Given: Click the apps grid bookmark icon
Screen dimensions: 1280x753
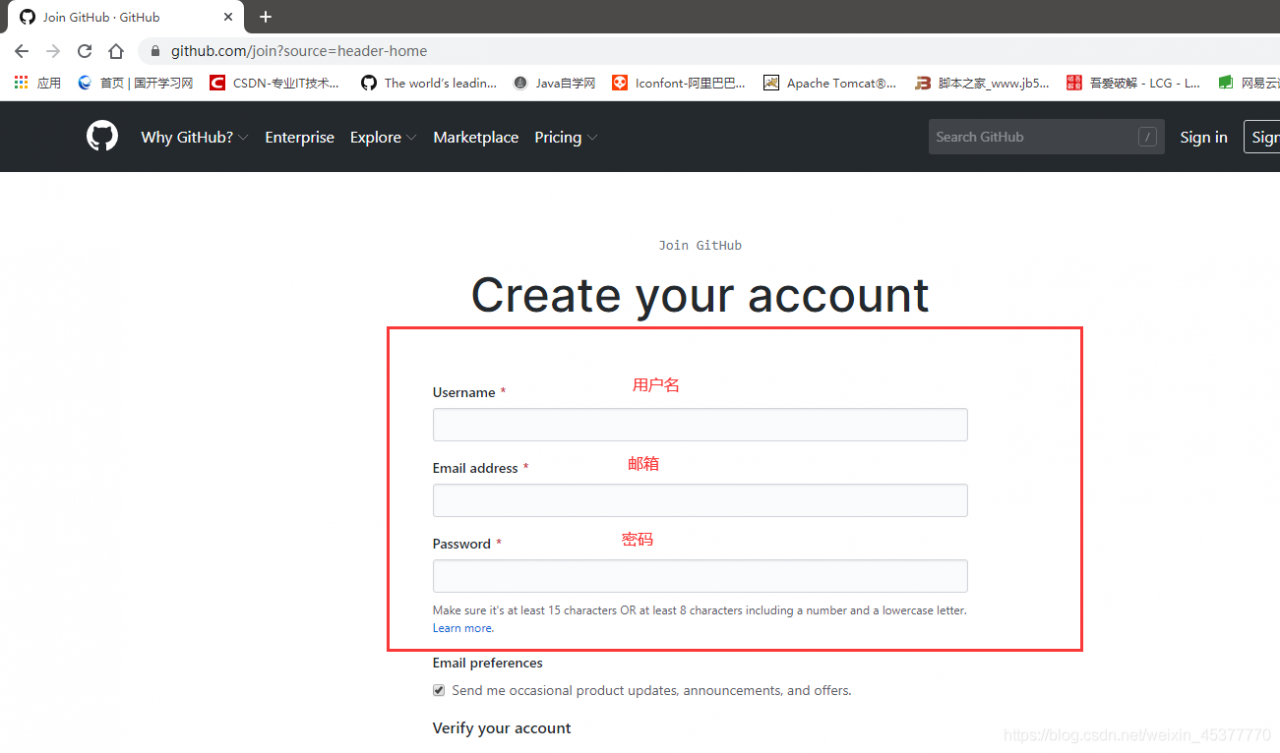Looking at the screenshot, I should 21,83.
